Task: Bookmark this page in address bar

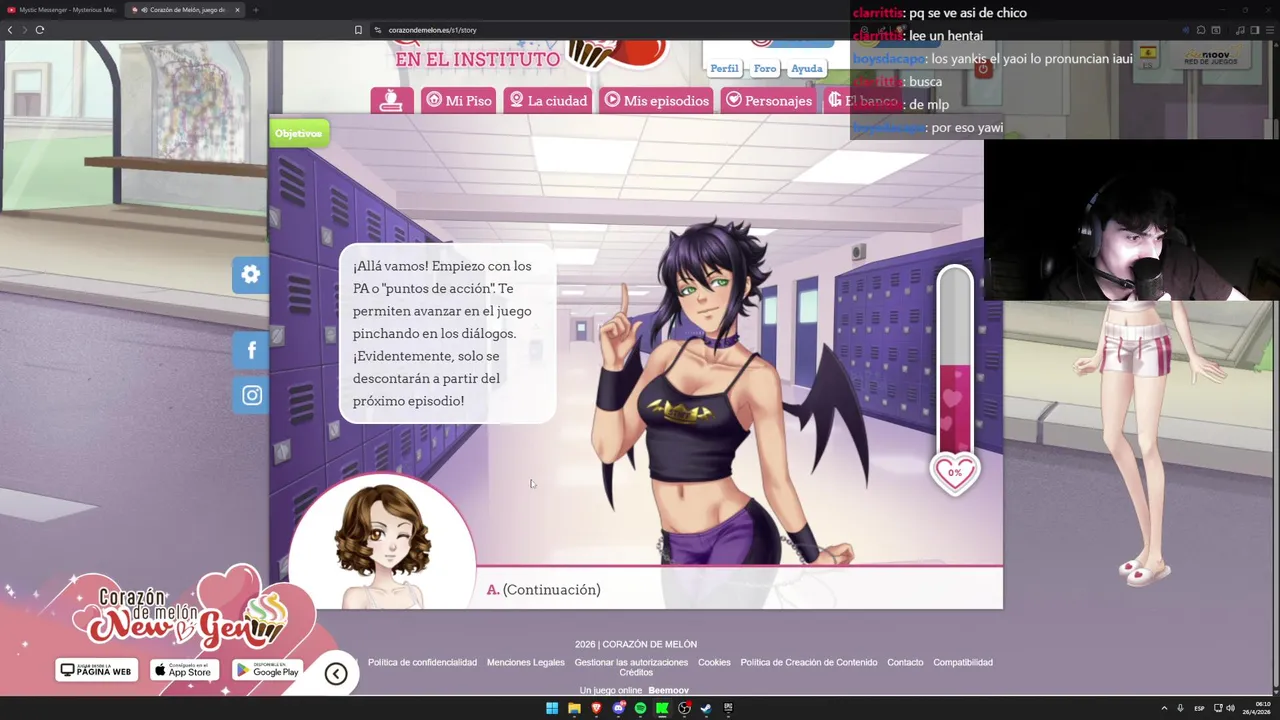Action: coord(358,30)
